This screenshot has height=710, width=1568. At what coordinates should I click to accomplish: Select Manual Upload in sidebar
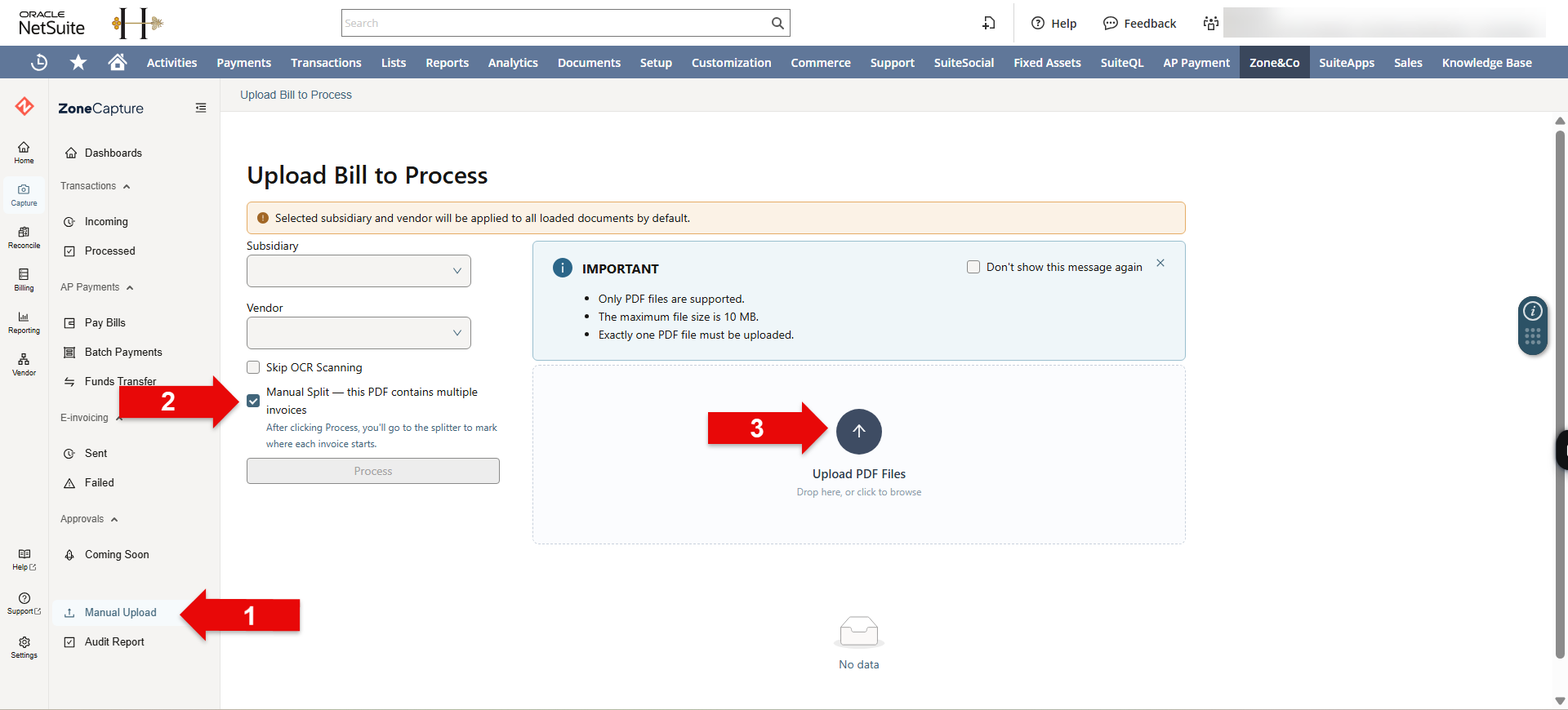click(x=120, y=612)
